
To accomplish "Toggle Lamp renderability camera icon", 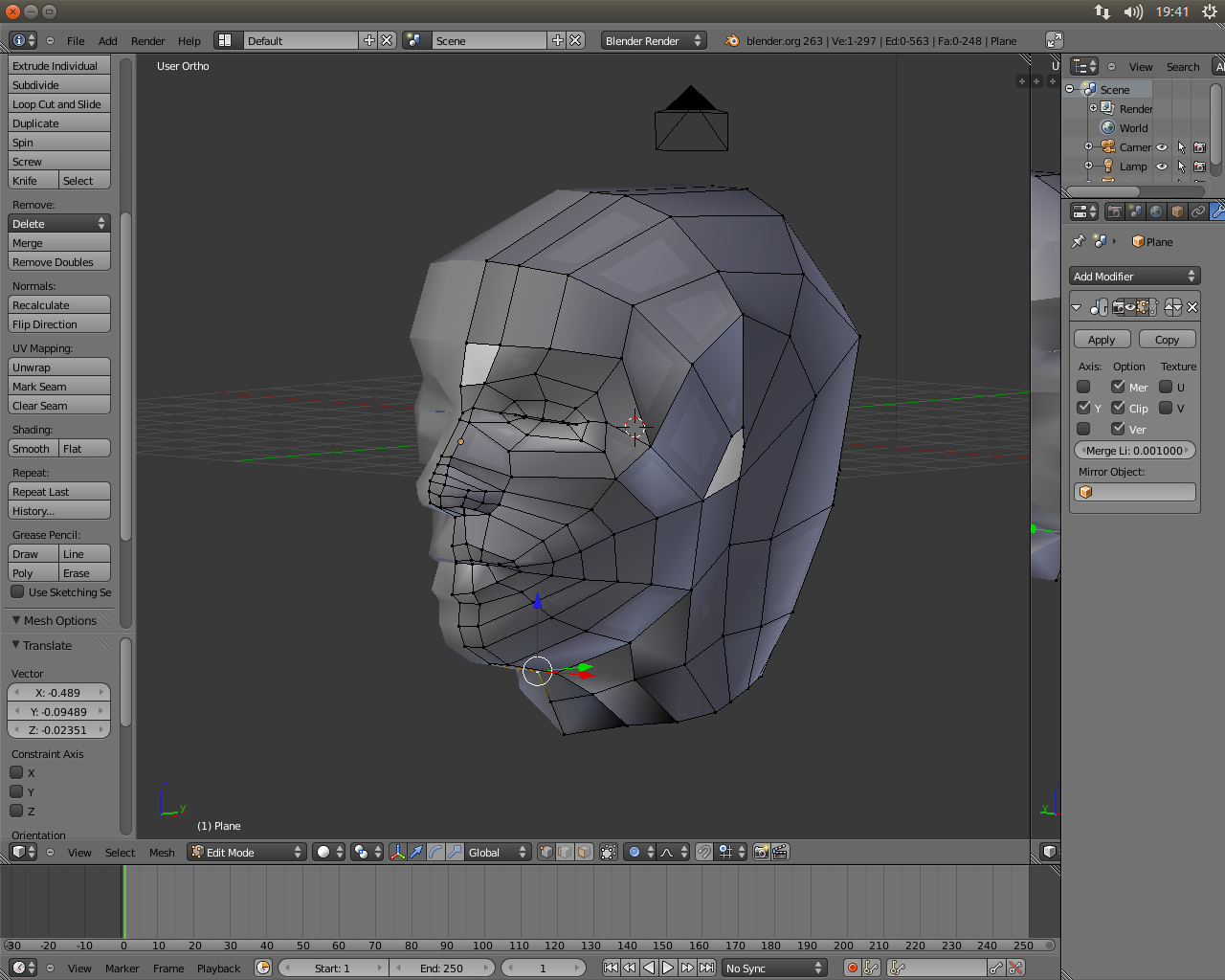I will pos(1199,167).
